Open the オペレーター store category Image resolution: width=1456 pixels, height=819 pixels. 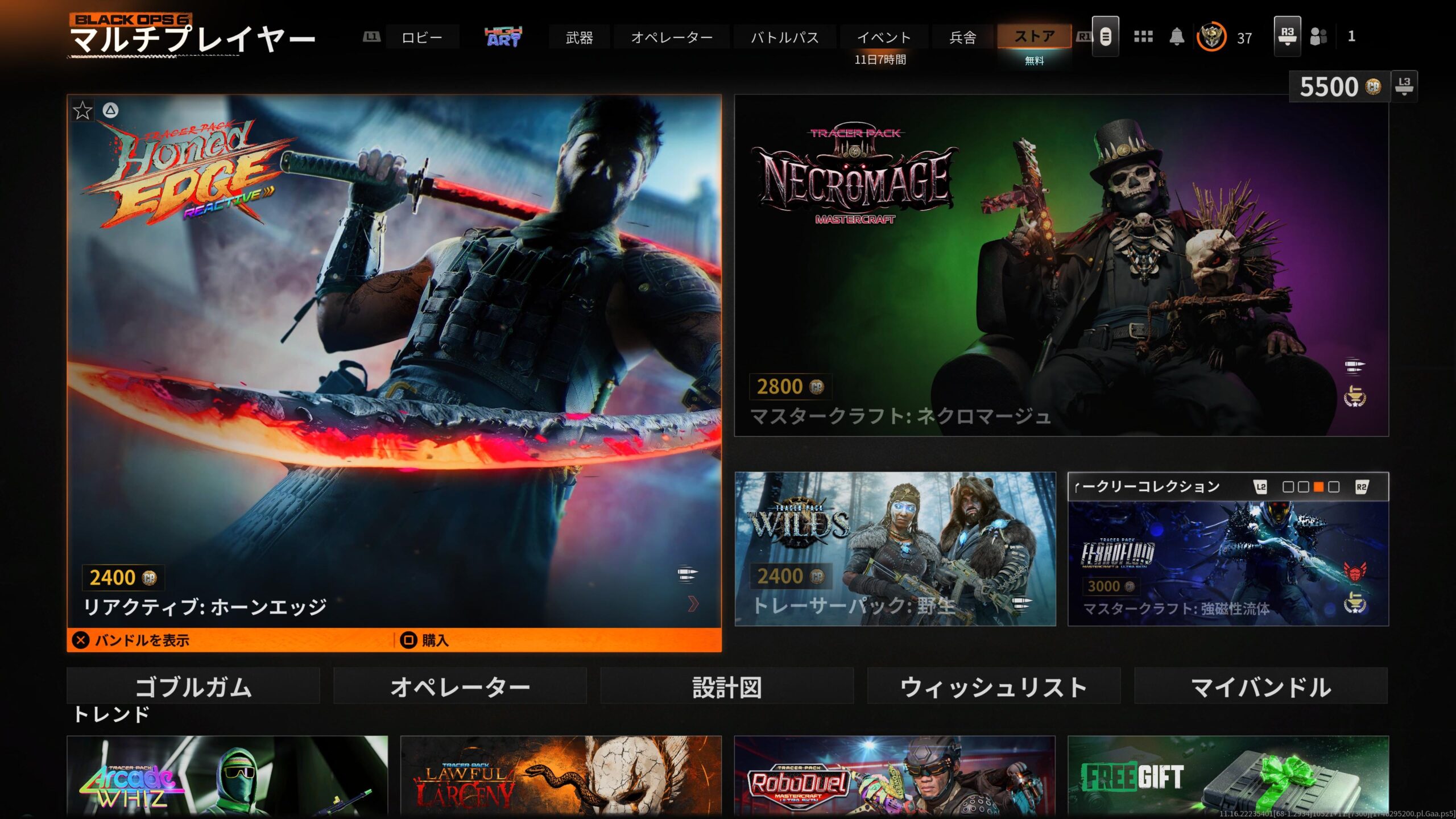[x=460, y=686]
